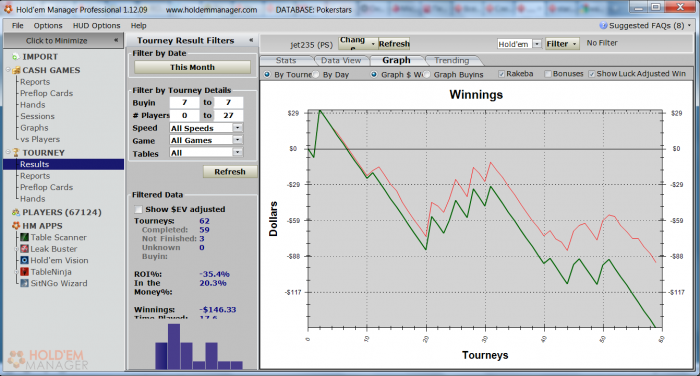The height and width of the screenshot is (376, 700).
Task: Click the IMPORT icon in sidebar
Action: 16,57
